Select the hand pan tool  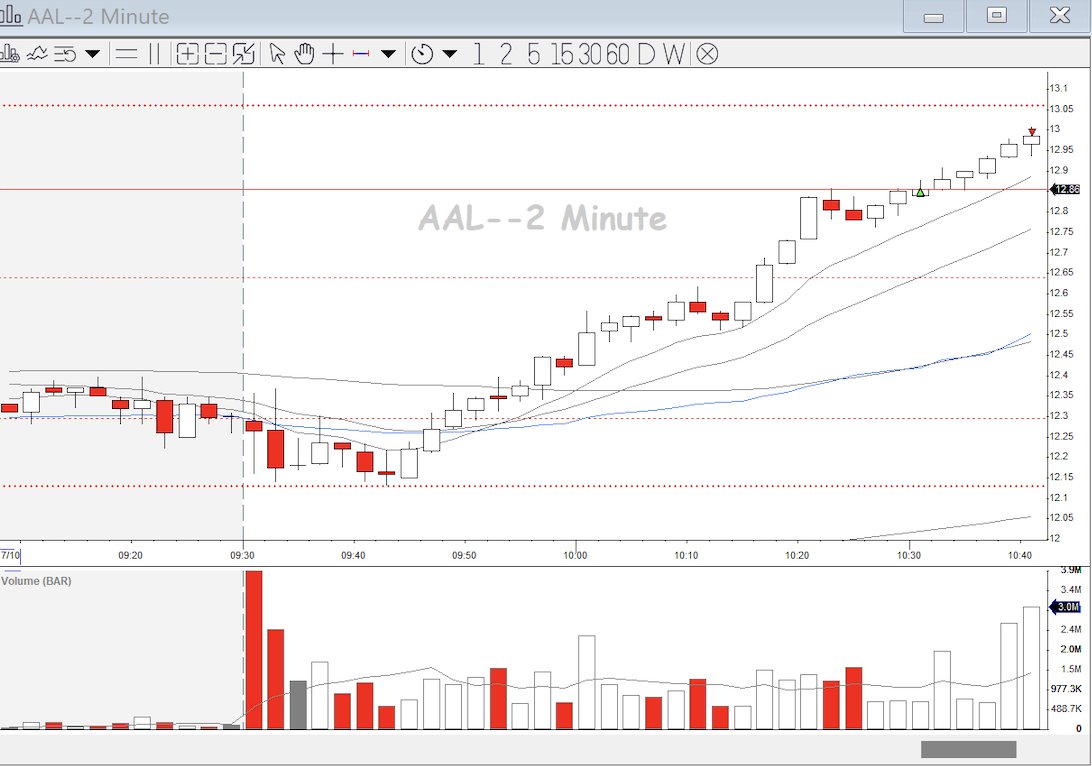[304, 54]
